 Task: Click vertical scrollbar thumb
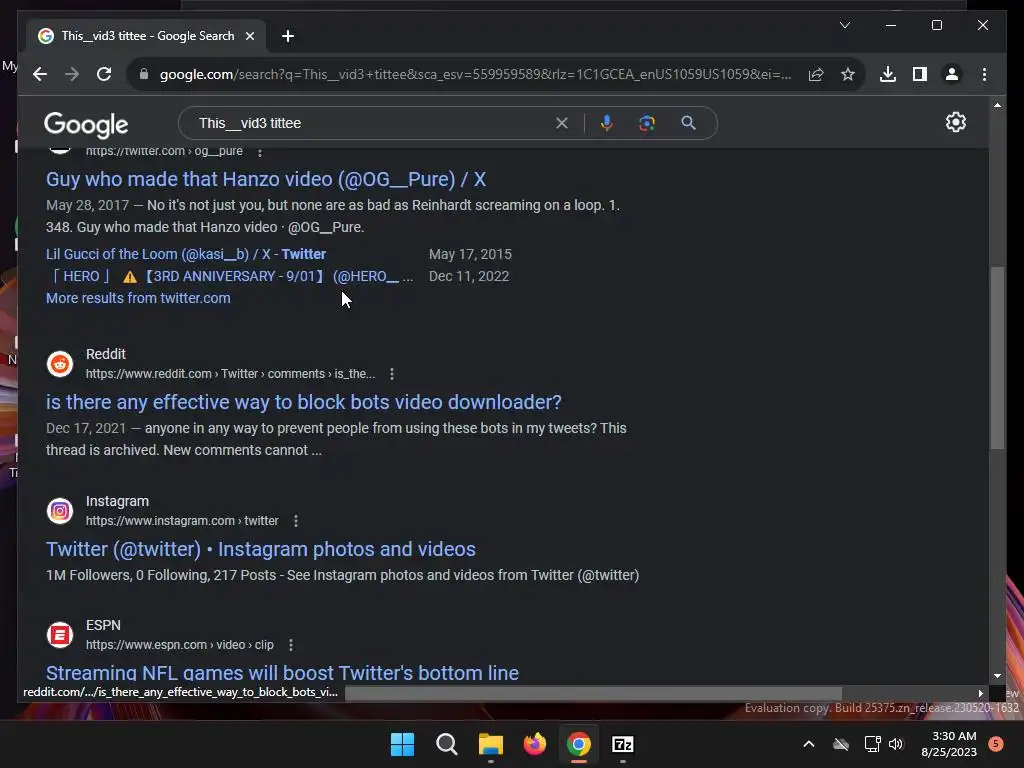point(997,357)
